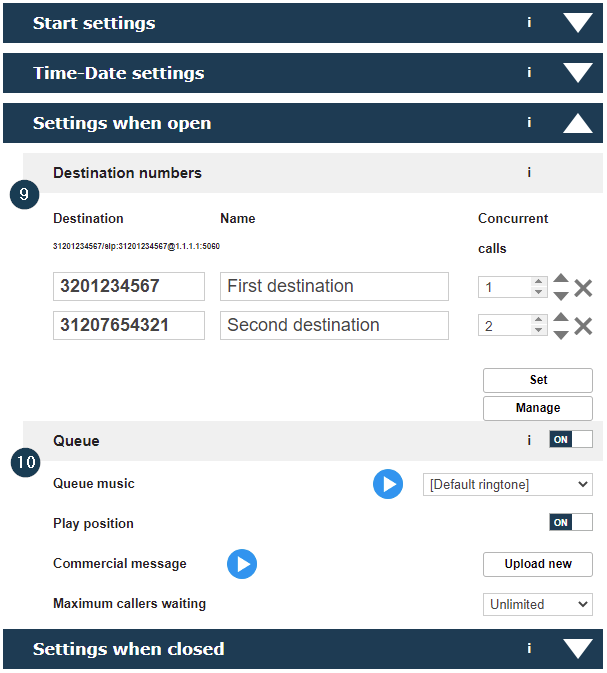
Task: Increase concurrent calls for Second destination
Action: tap(538, 320)
